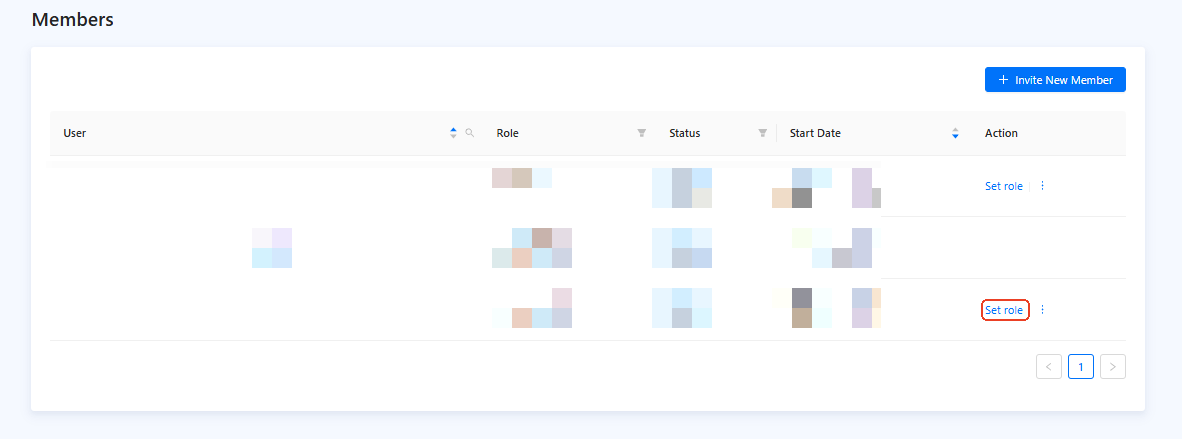Sort the User column
The width and height of the screenshot is (1182, 439).
[453, 133]
